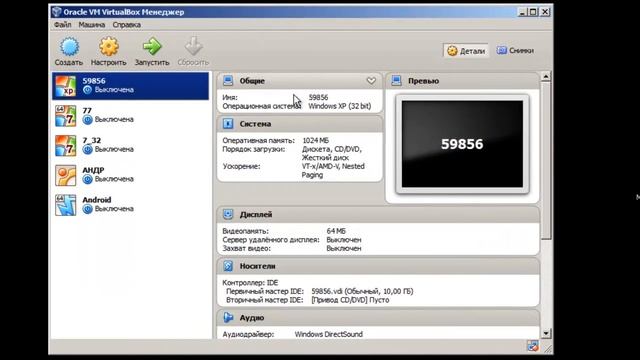Click the 59856.vdi disk entry text
This screenshot has width=640, height=360.
tap(362, 291)
